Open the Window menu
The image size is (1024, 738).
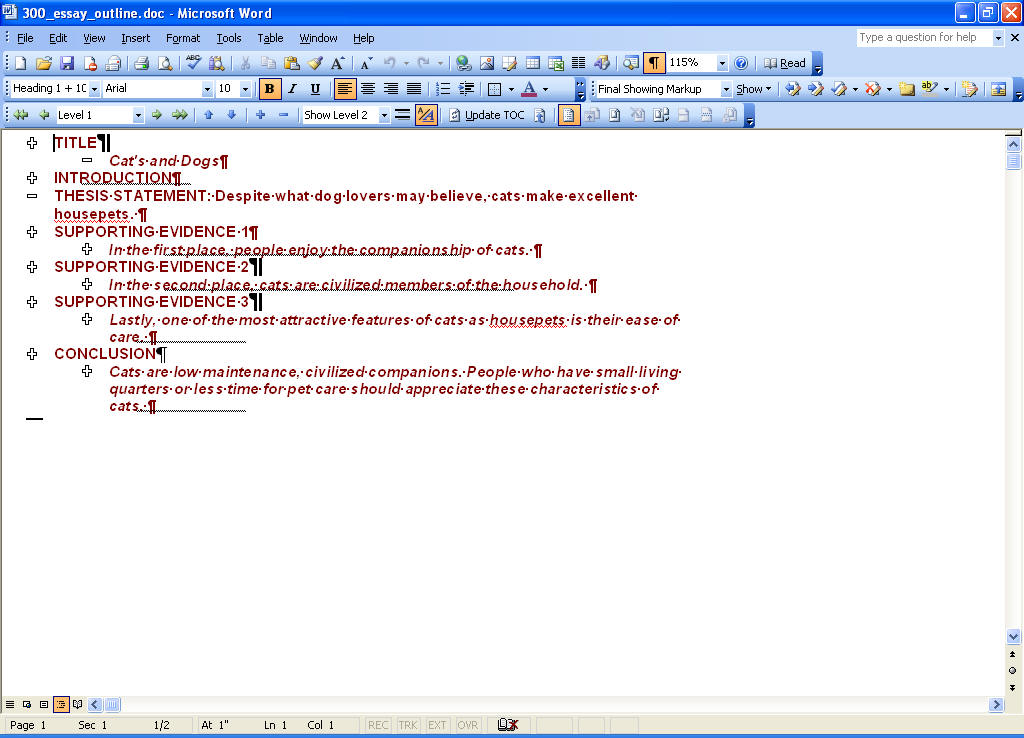(x=318, y=38)
